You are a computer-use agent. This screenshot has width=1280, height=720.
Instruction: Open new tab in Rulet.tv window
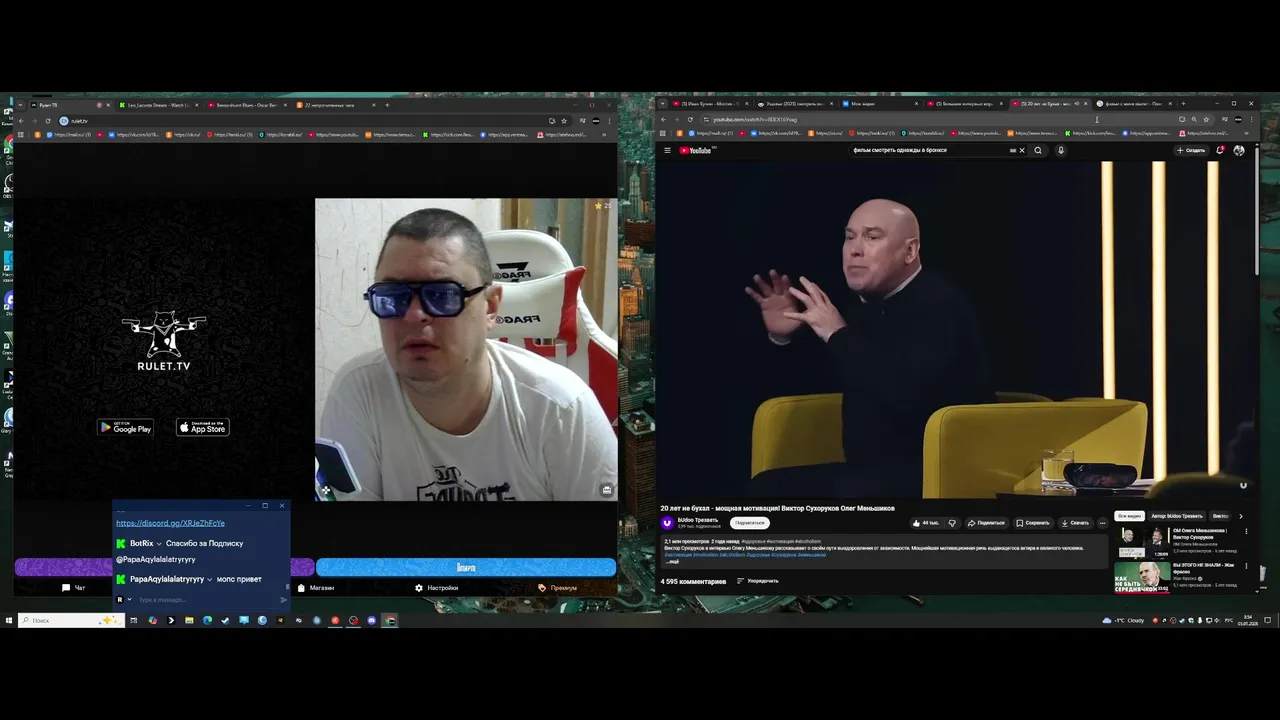point(387,105)
